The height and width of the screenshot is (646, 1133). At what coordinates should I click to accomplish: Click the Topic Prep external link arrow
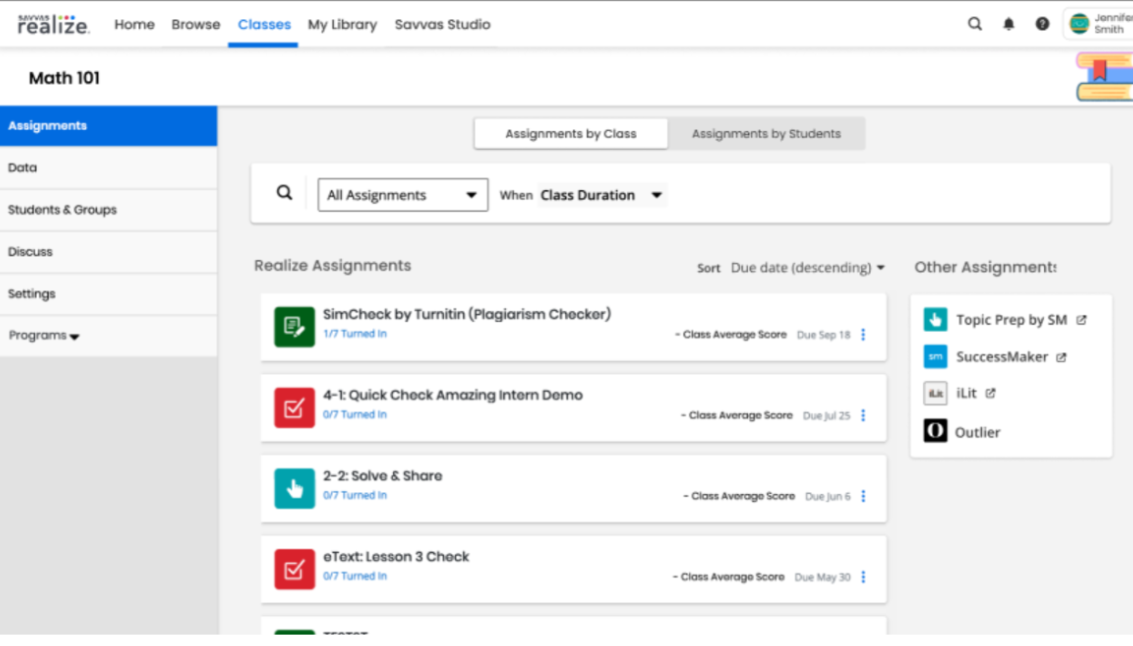[x=1081, y=320]
